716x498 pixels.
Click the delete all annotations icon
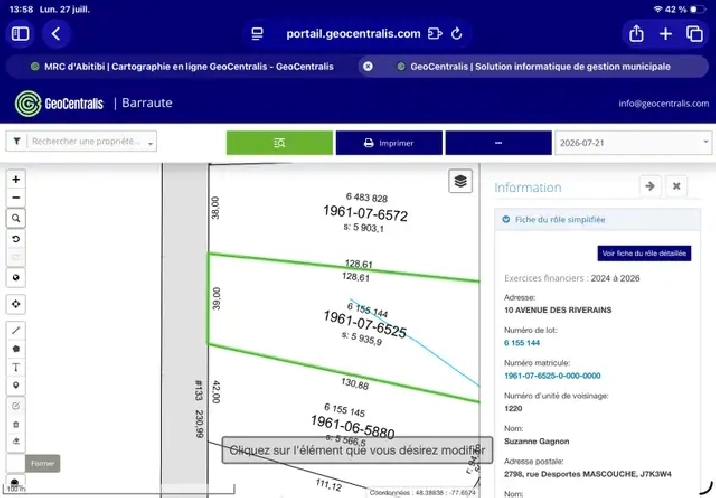tap(16, 441)
